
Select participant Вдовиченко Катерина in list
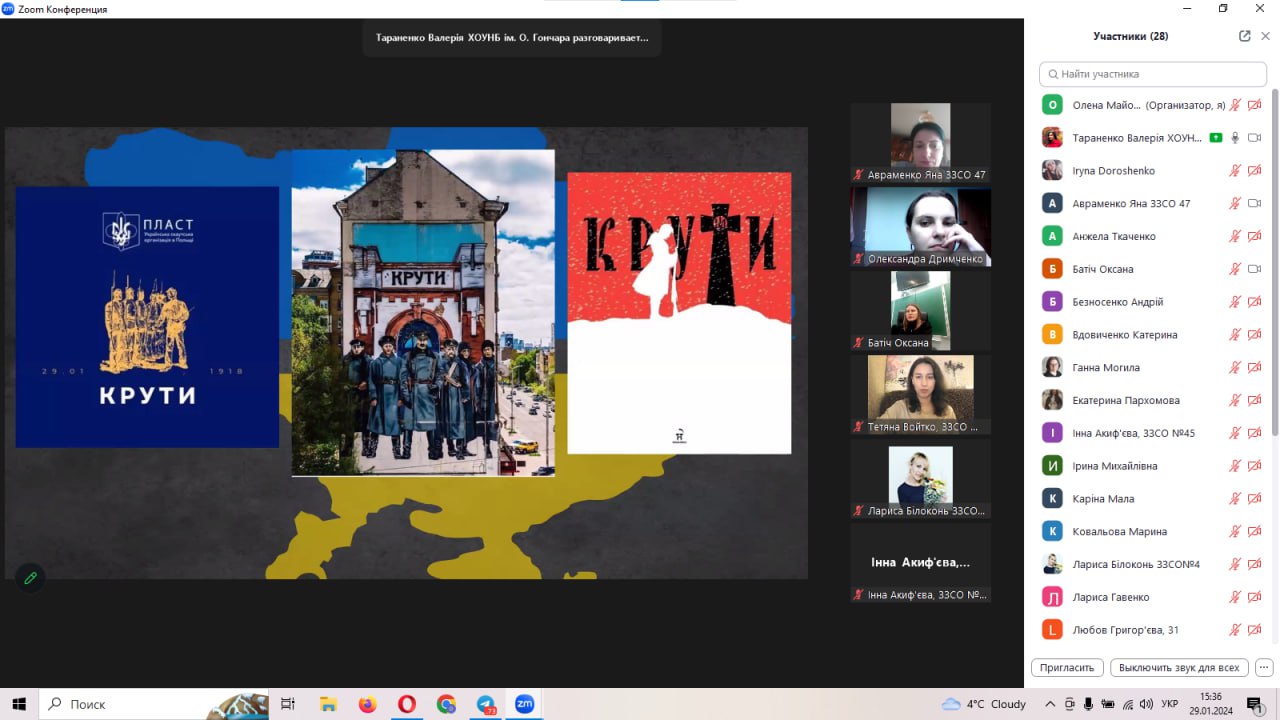point(1151,335)
